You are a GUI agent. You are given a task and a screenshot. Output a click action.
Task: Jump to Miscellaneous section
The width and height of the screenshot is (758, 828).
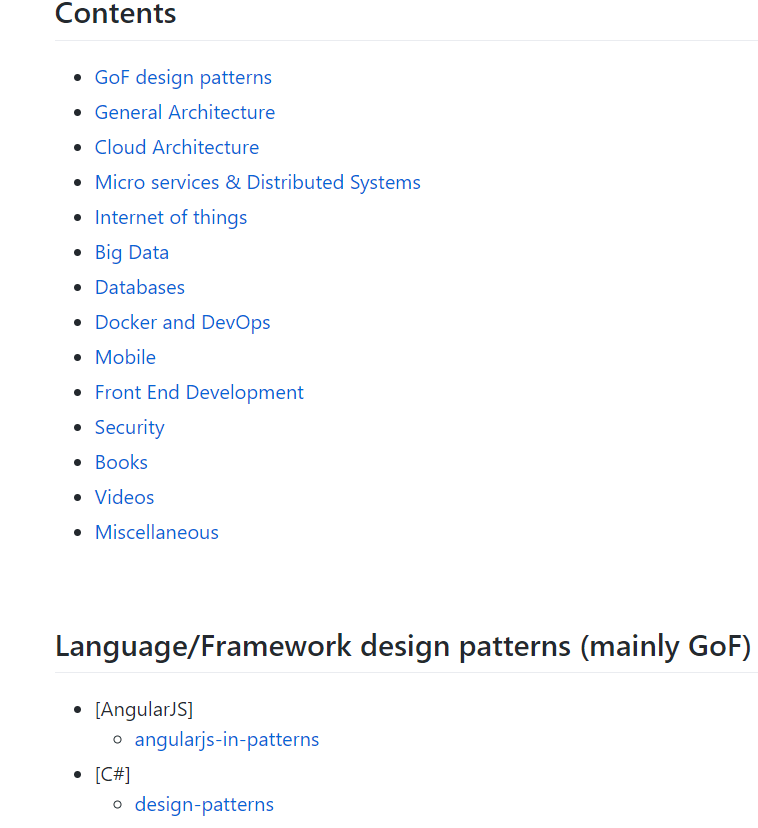point(157,532)
